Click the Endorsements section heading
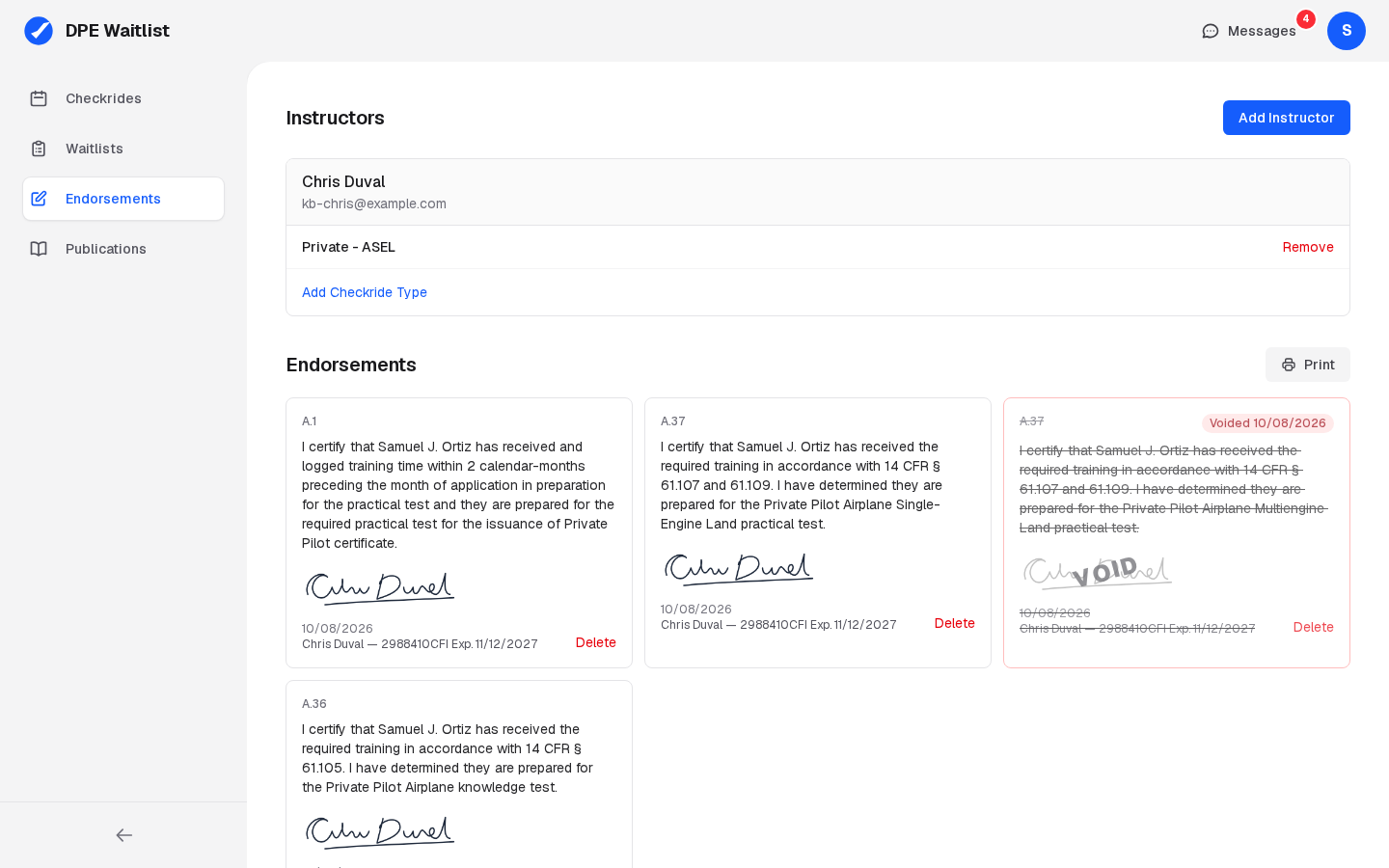This screenshot has width=1389, height=868. tap(351, 365)
